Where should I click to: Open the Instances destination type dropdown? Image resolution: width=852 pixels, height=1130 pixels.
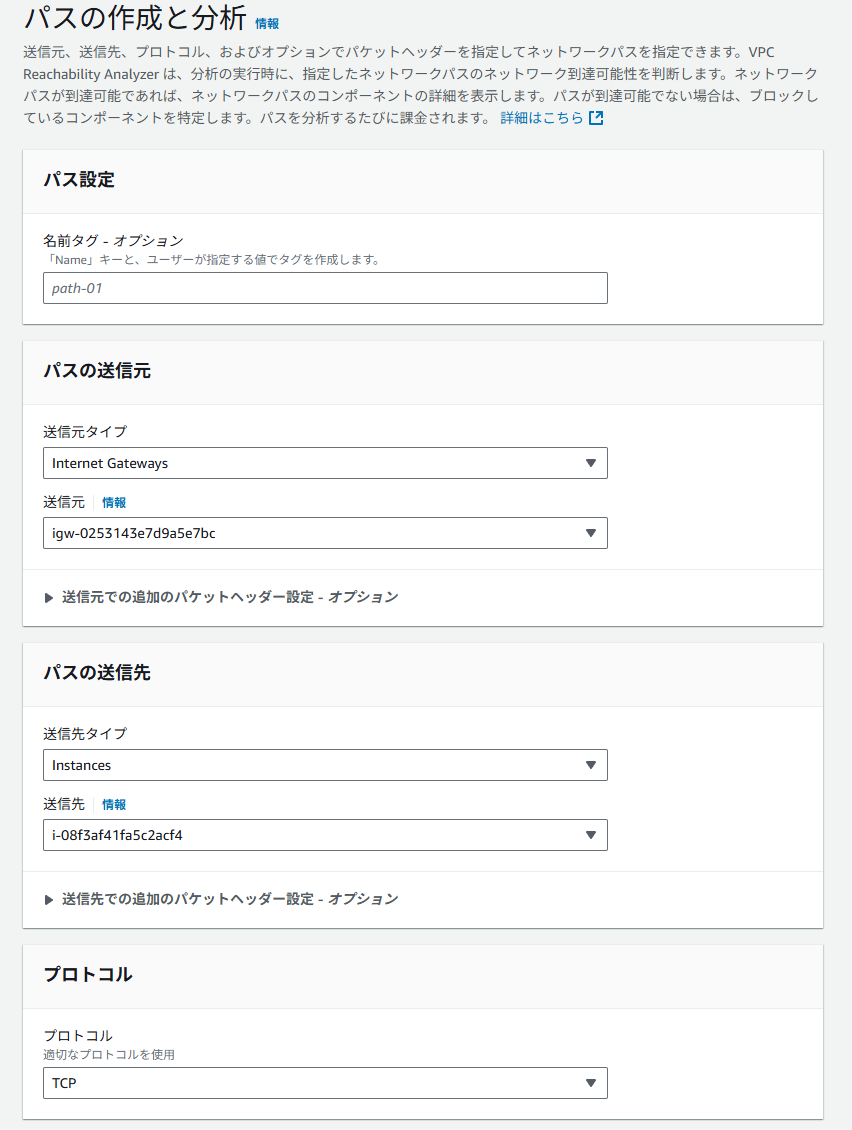(x=325, y=765)
